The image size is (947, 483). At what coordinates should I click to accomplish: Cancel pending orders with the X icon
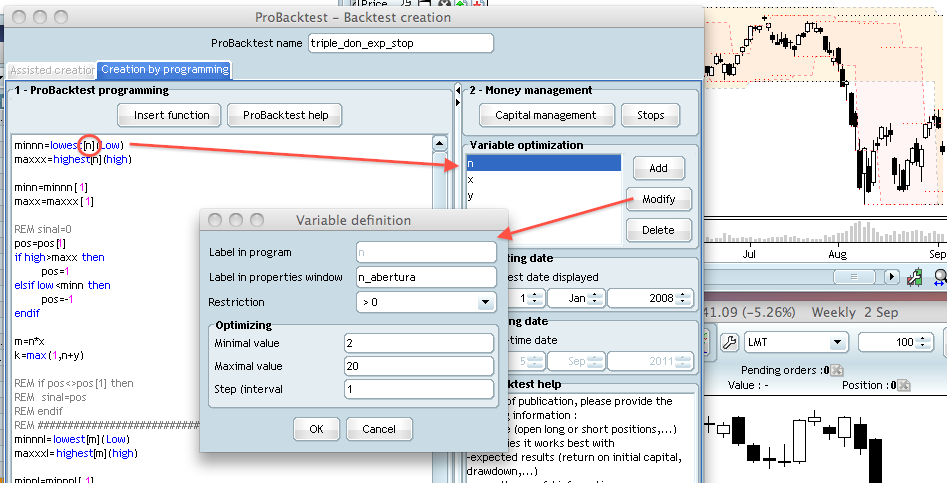coord(837,370)
